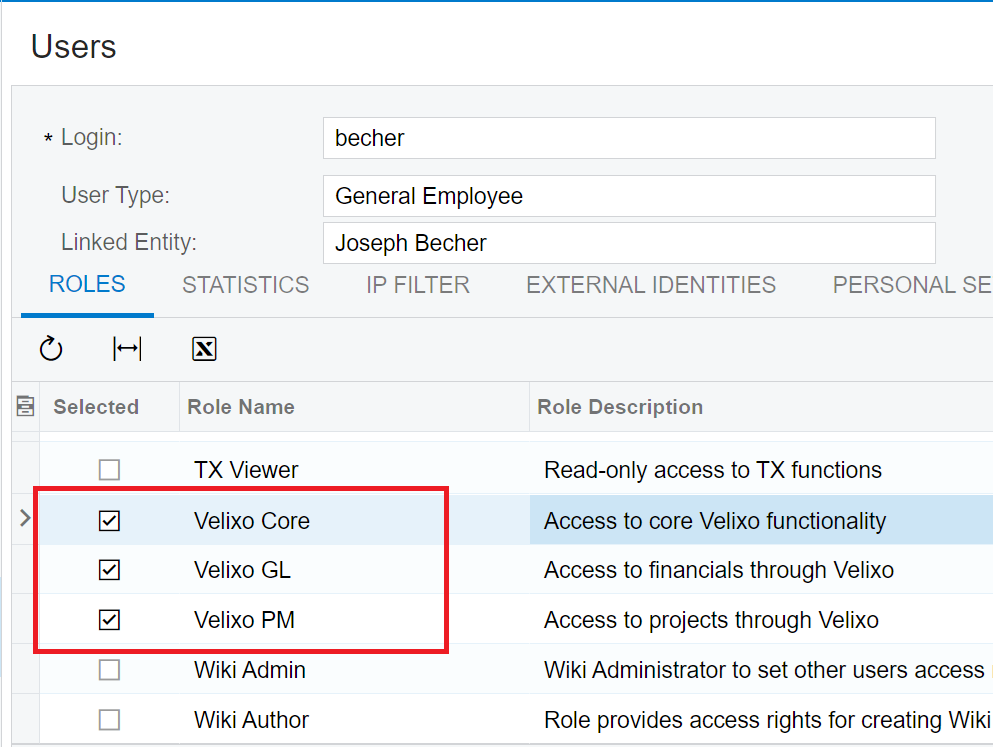Tick the Wiki Author role checkbox

110,720
